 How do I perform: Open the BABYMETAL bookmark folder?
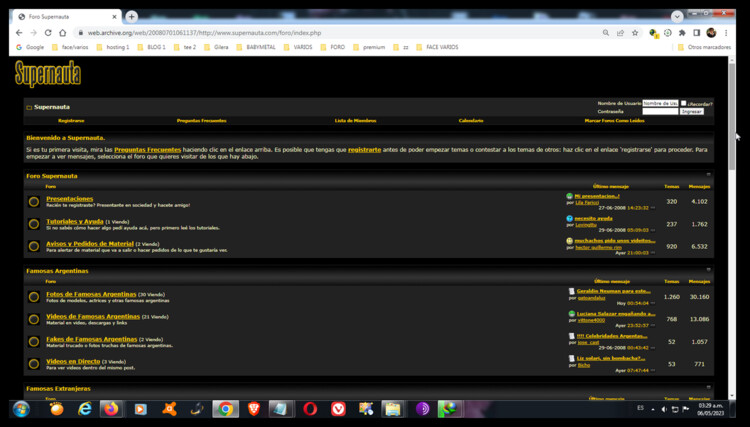click(x=256, y=47)
